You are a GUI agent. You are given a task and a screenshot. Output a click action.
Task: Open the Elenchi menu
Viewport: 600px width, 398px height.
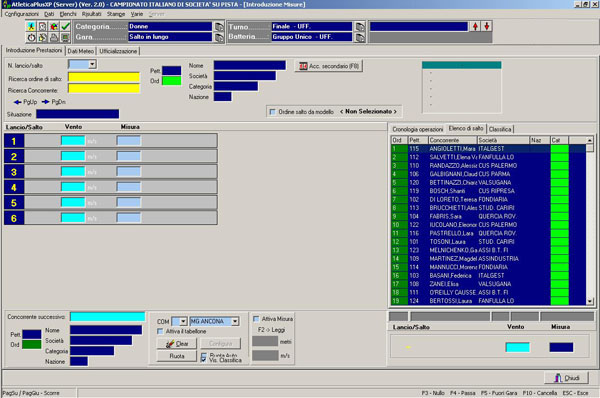point(68,14)
